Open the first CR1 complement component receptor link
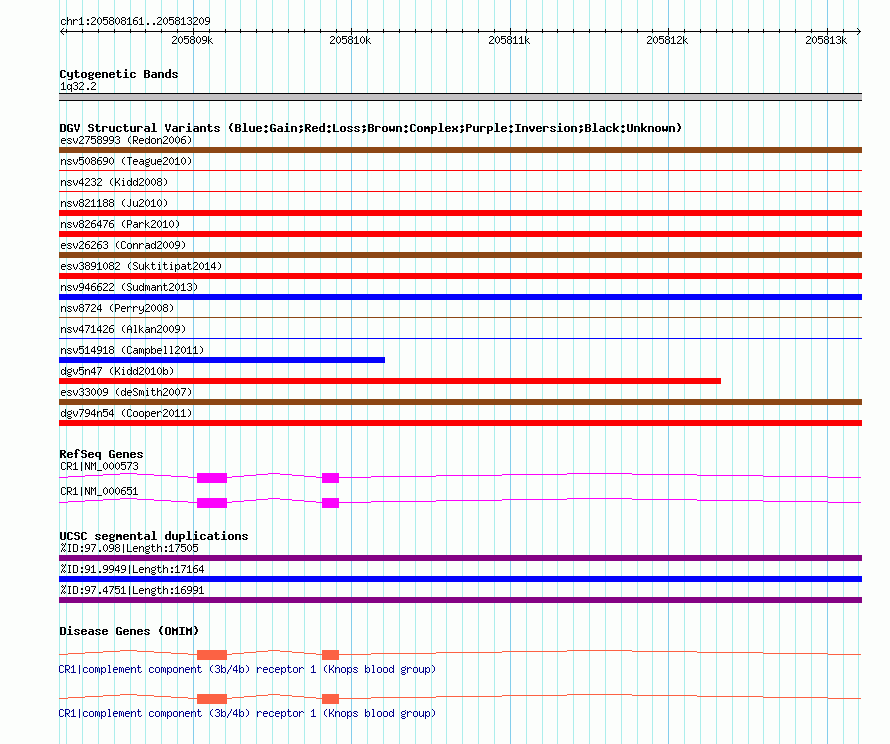This screenshot has height=744, width=890. (247, 669)
